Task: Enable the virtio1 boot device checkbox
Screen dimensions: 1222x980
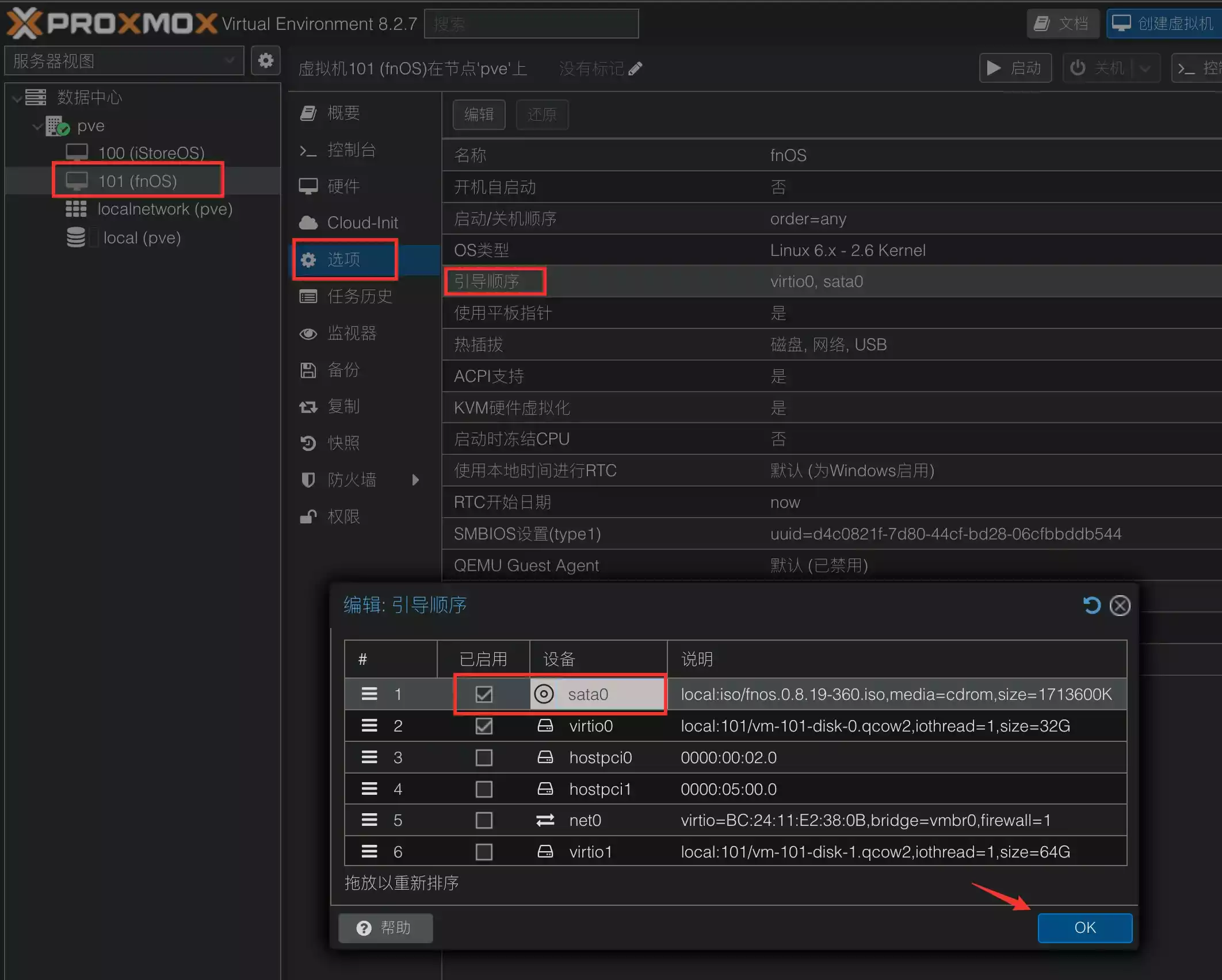Action: point(484,852)
